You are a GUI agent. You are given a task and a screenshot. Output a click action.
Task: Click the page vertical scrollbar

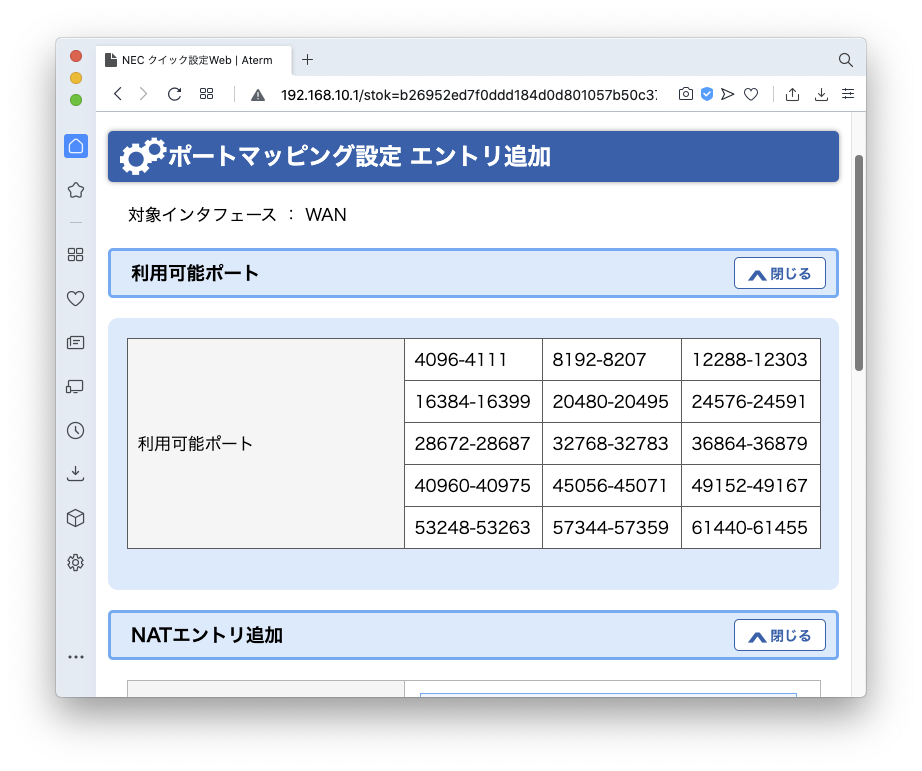pos(858,262)
